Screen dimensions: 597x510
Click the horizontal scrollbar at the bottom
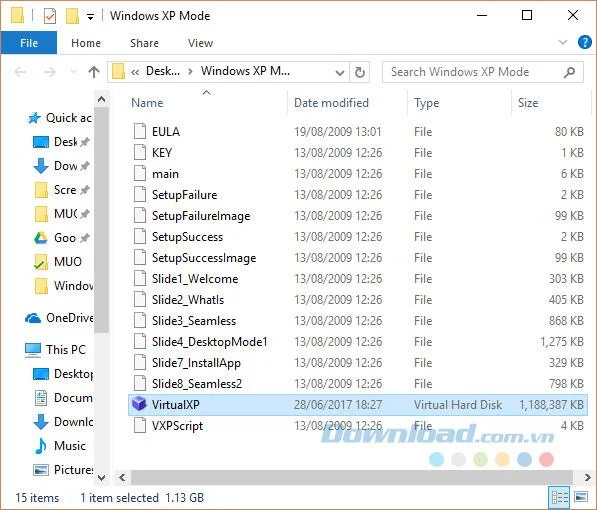(x=352, y=477)
